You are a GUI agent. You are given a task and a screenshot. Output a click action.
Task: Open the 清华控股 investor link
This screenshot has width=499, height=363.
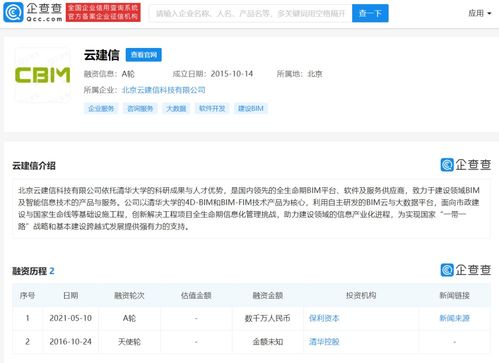(324, 342)
